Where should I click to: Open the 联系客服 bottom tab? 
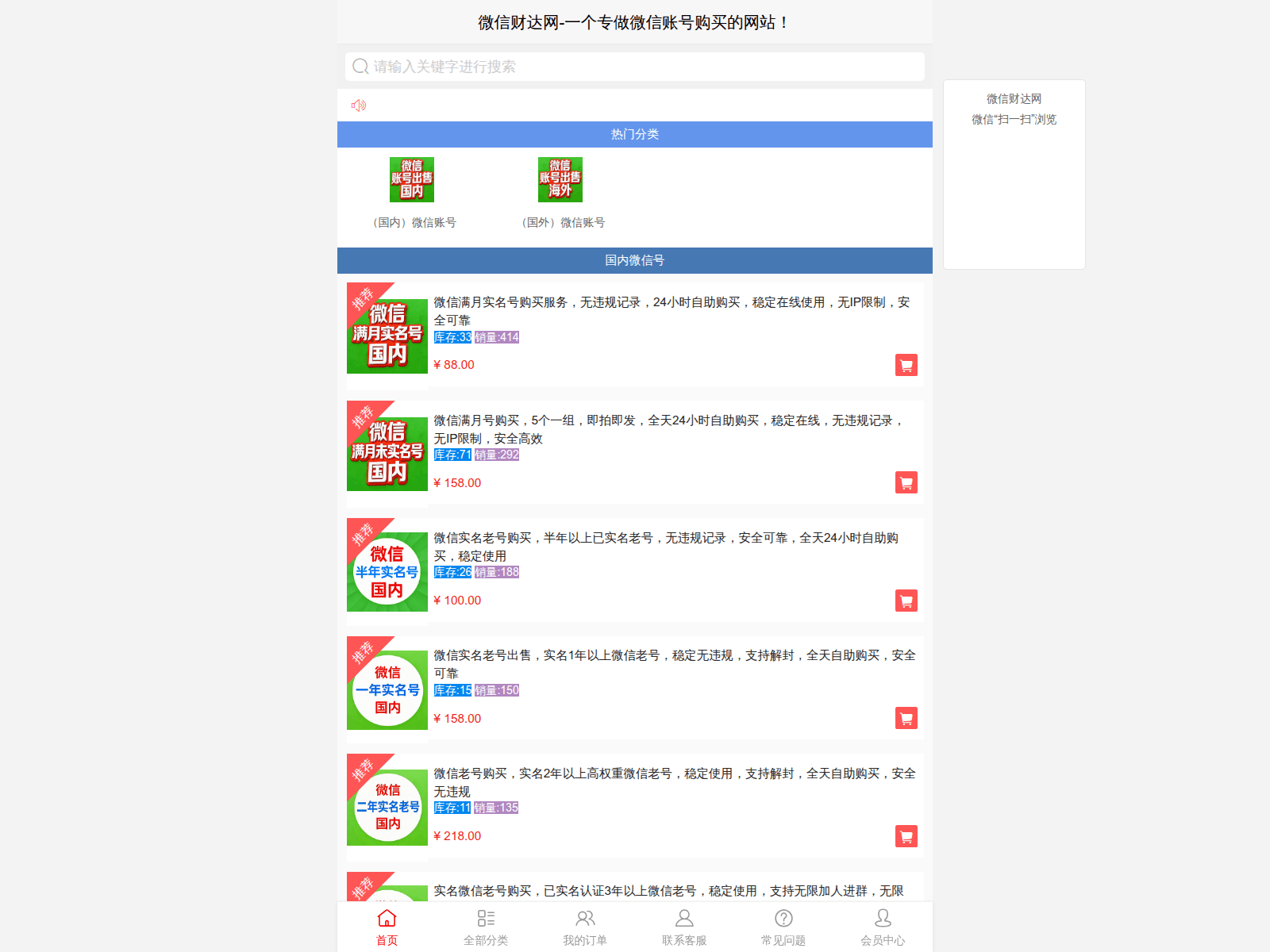tap(684, 927)
